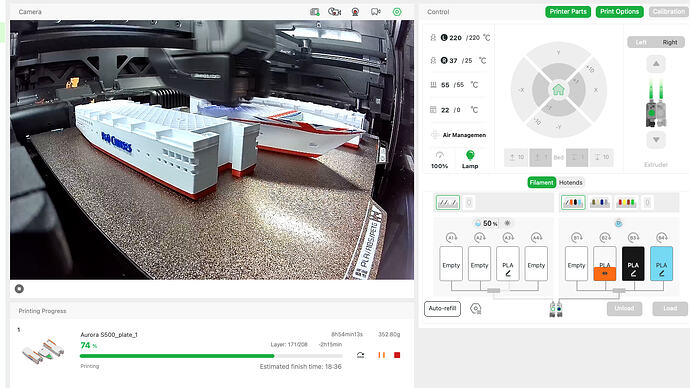
Task: Lower bed by 10 mm
Action: (602, 157)
